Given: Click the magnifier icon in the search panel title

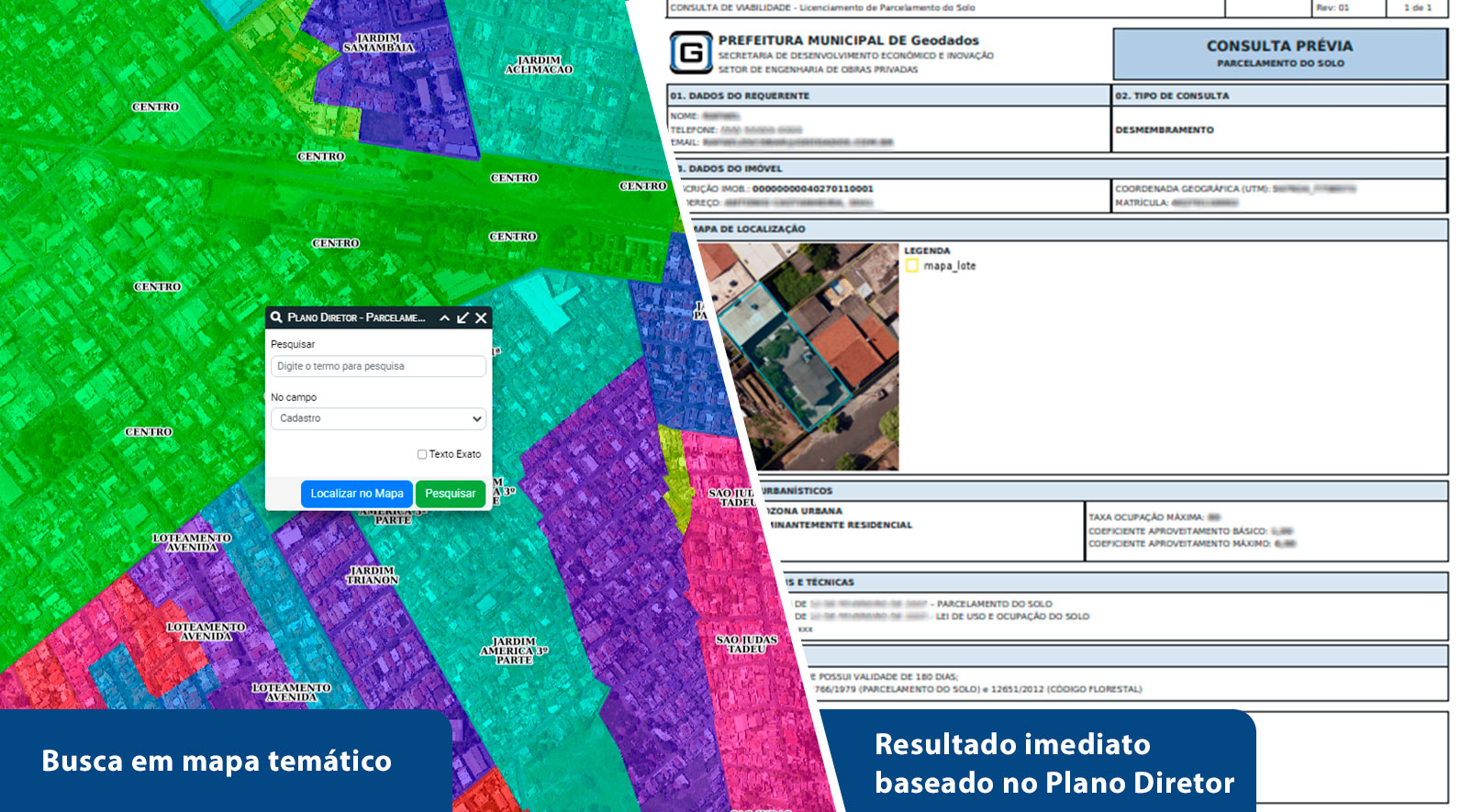Looking at the screenshot, I should click(x=276, y=317).
